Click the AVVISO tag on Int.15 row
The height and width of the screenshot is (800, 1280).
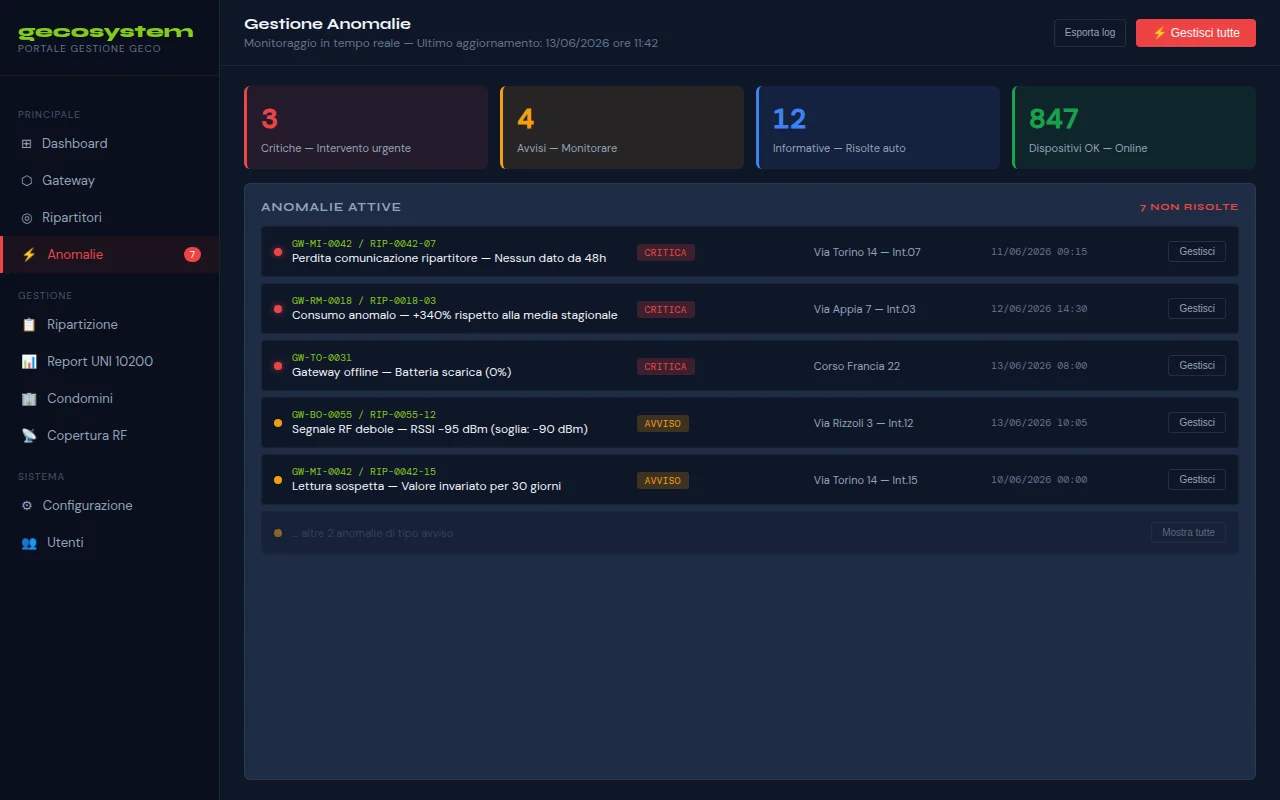(663, 481)
